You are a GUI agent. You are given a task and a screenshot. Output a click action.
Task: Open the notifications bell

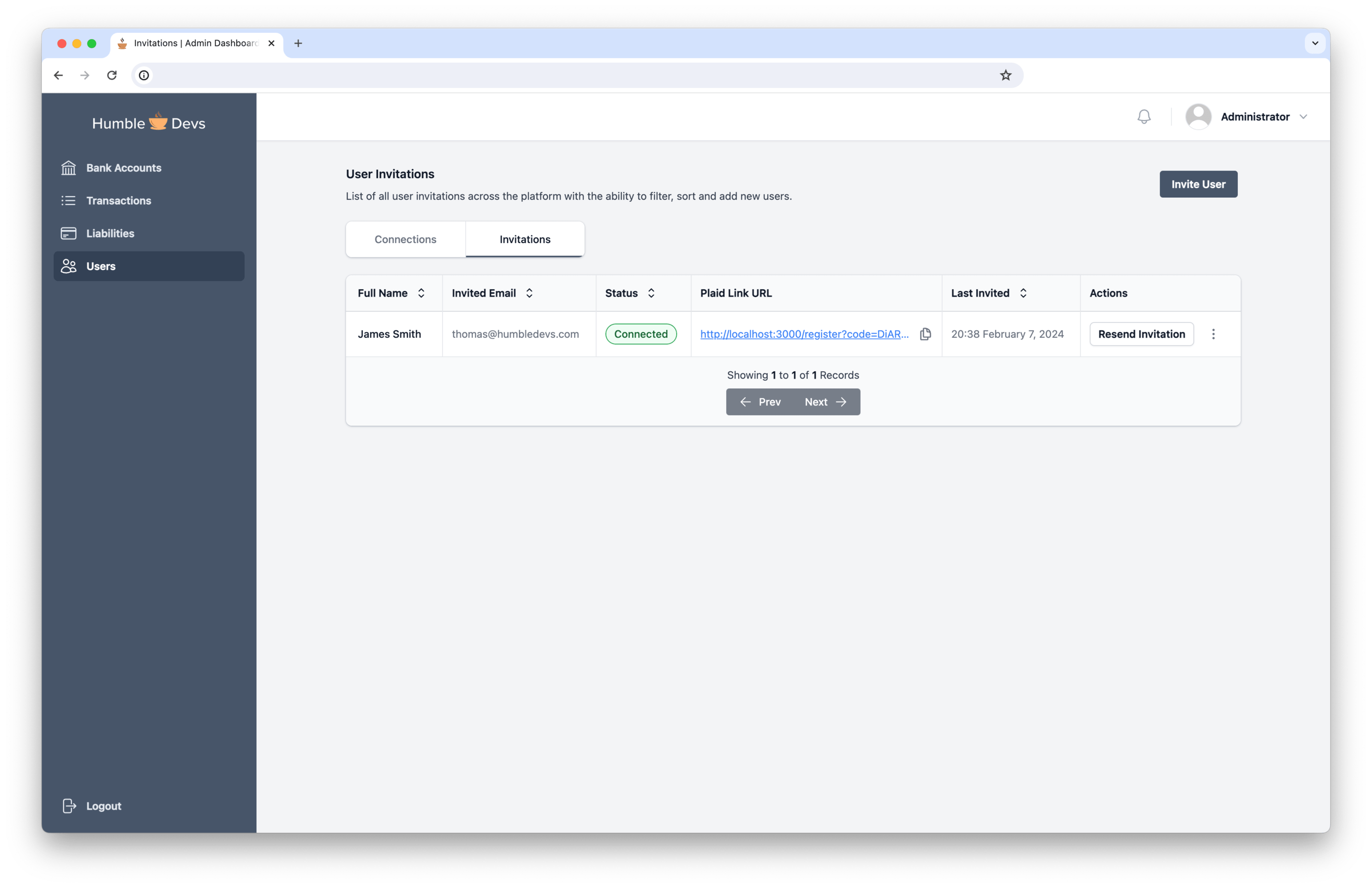(1144, 117)
